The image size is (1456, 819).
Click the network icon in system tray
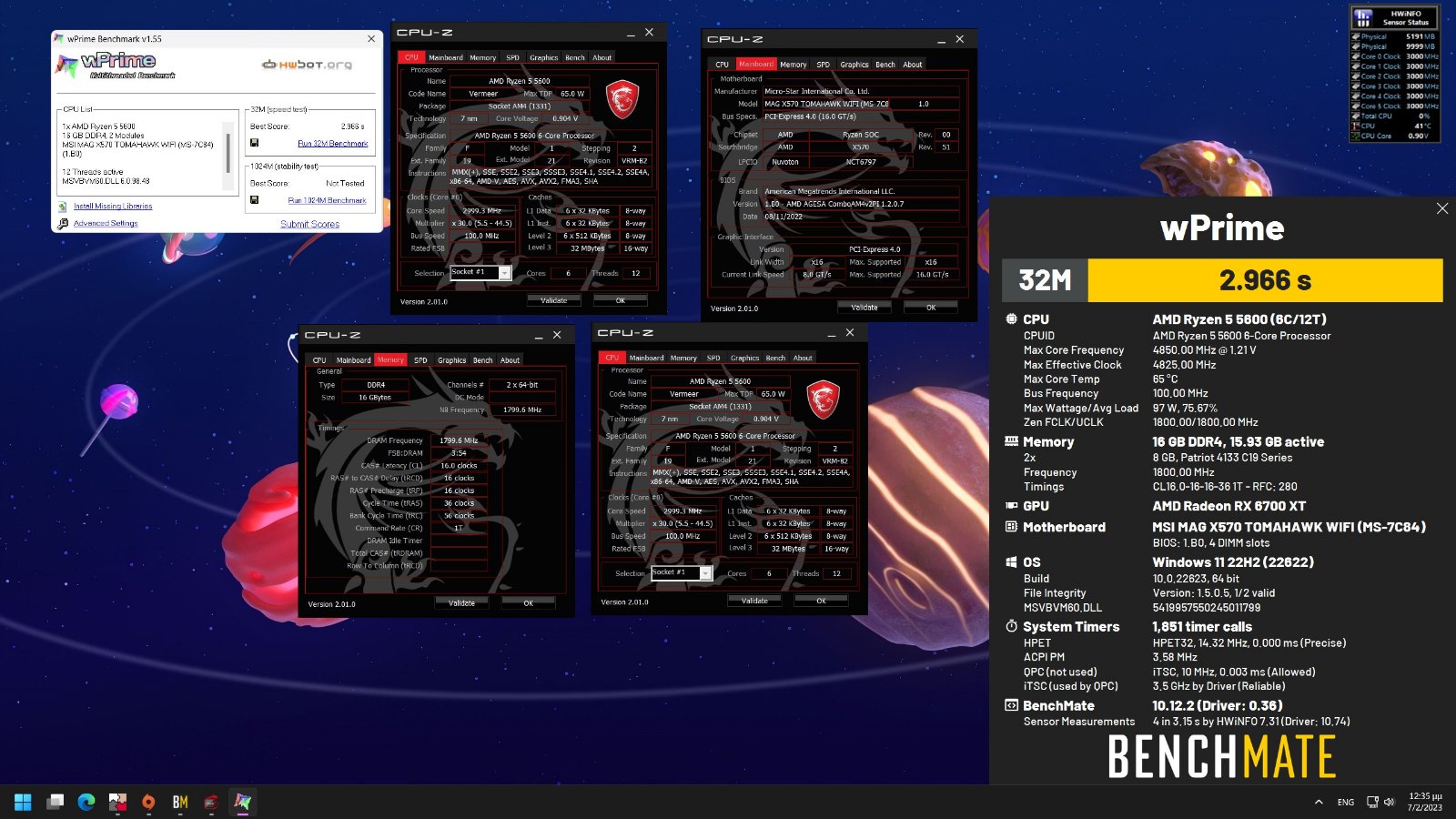1372,802
